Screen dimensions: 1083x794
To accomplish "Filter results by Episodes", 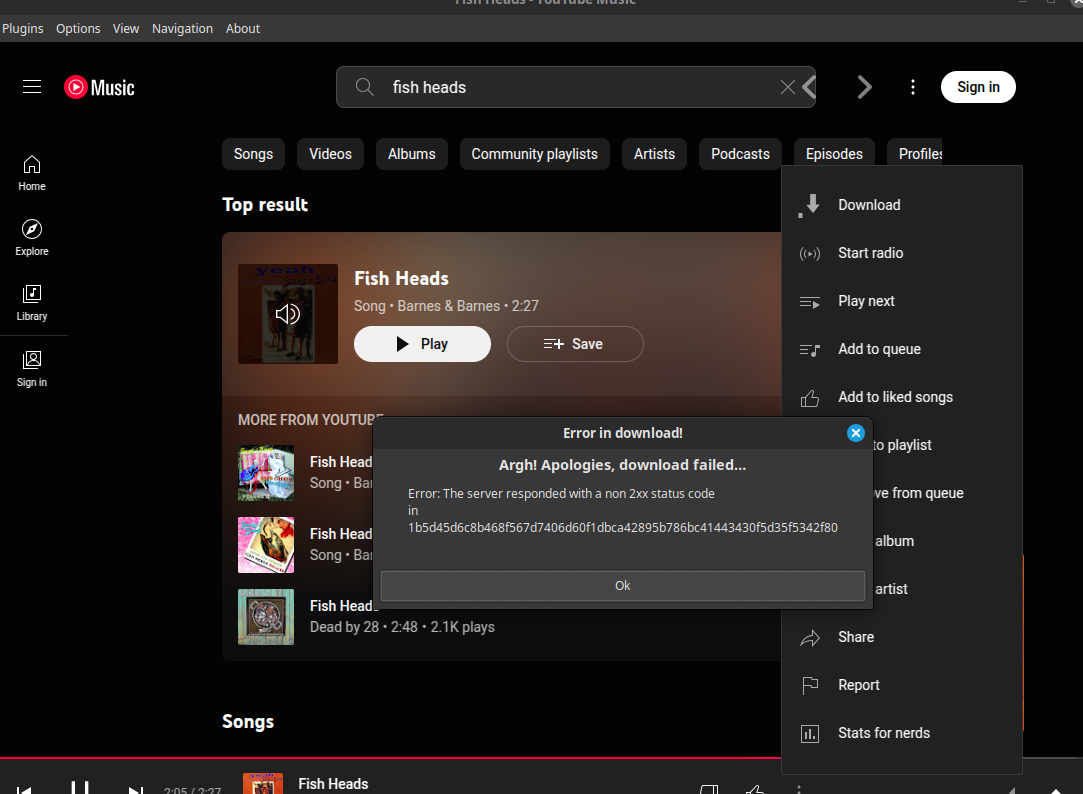I will 834,154.
